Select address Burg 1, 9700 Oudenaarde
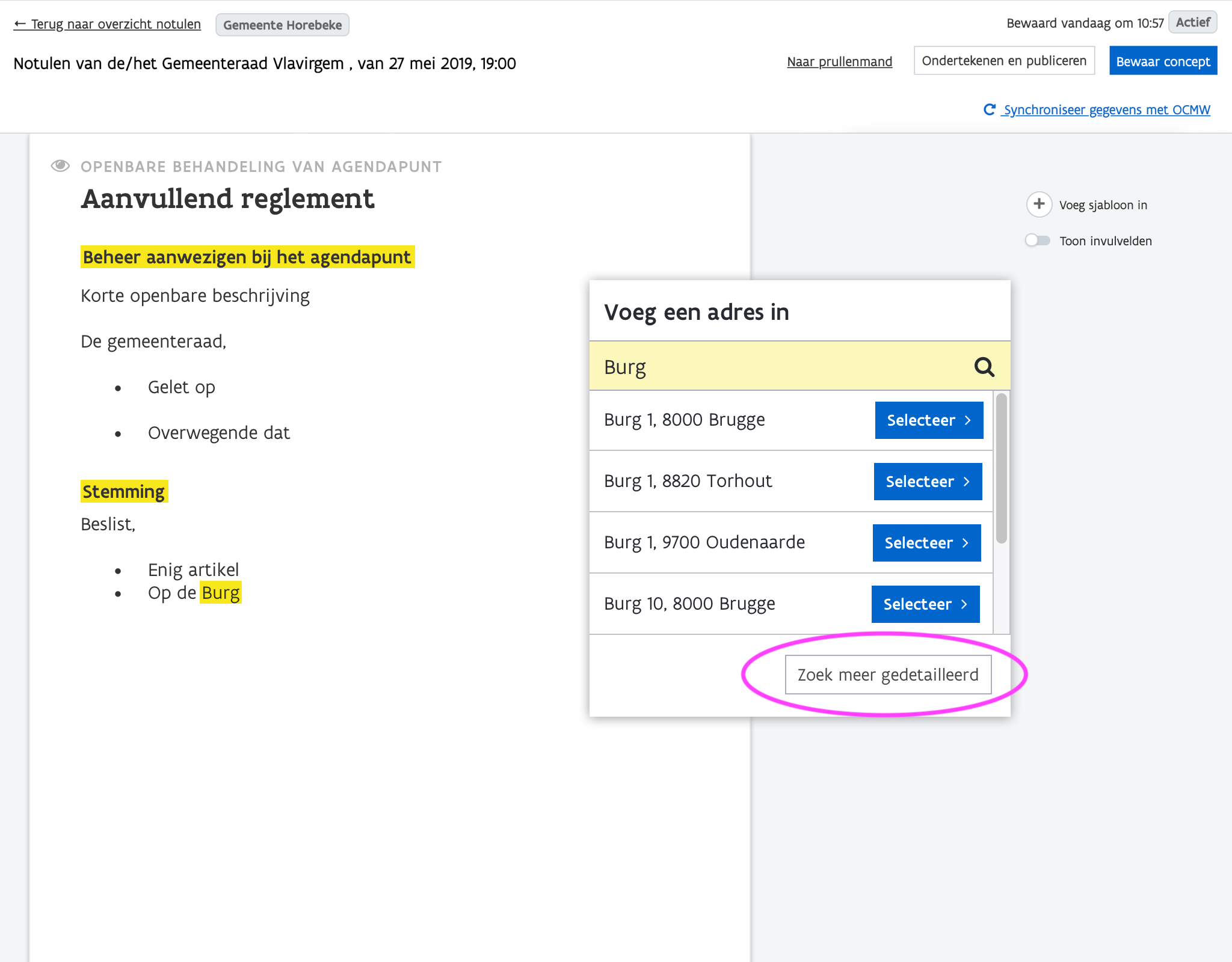The height and width of the screenshot is (962, 1232). click(x=926, y=543)
